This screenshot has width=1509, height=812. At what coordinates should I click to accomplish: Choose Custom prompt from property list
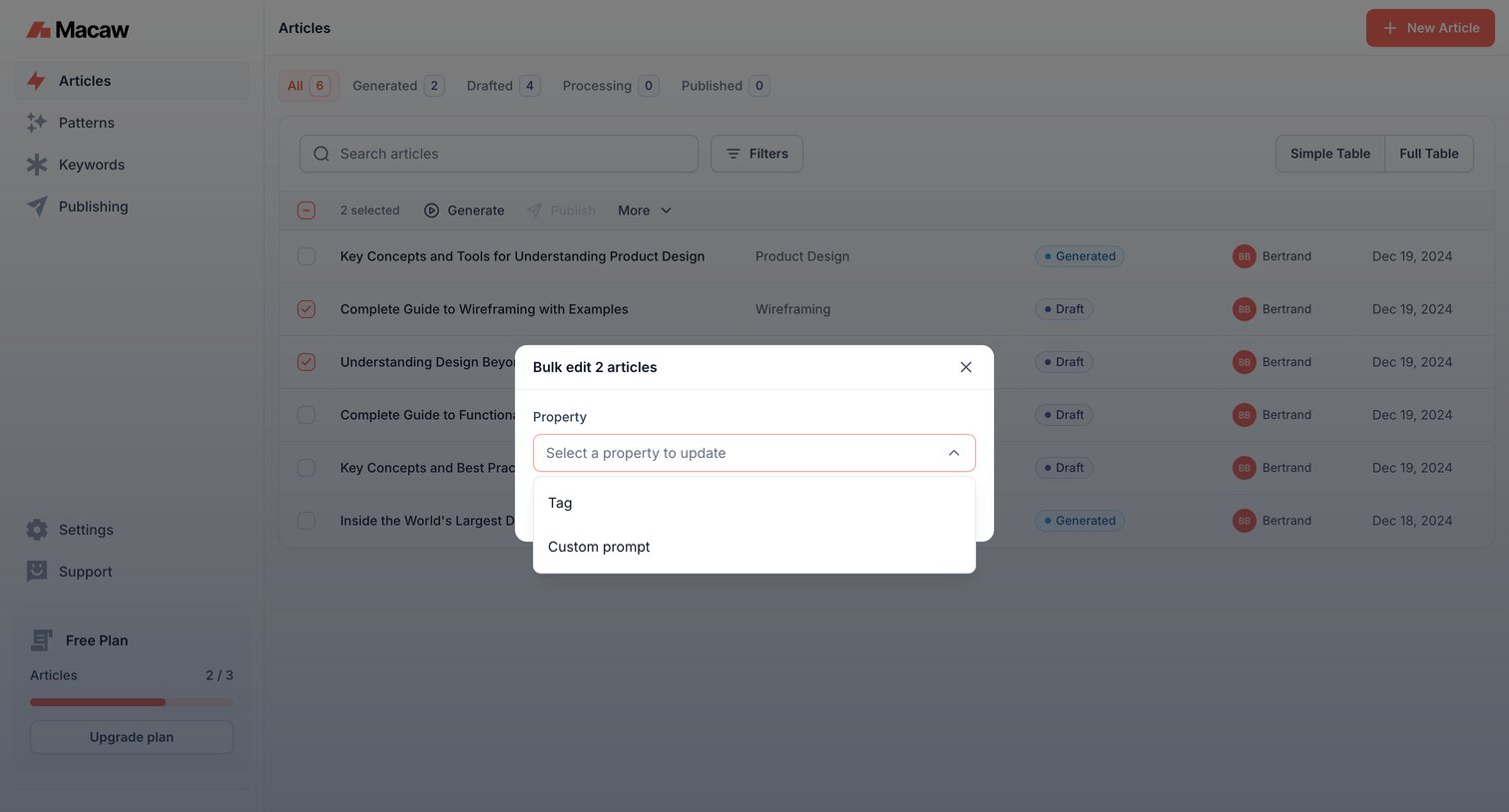pyautogui.click(x=754, y=547)
